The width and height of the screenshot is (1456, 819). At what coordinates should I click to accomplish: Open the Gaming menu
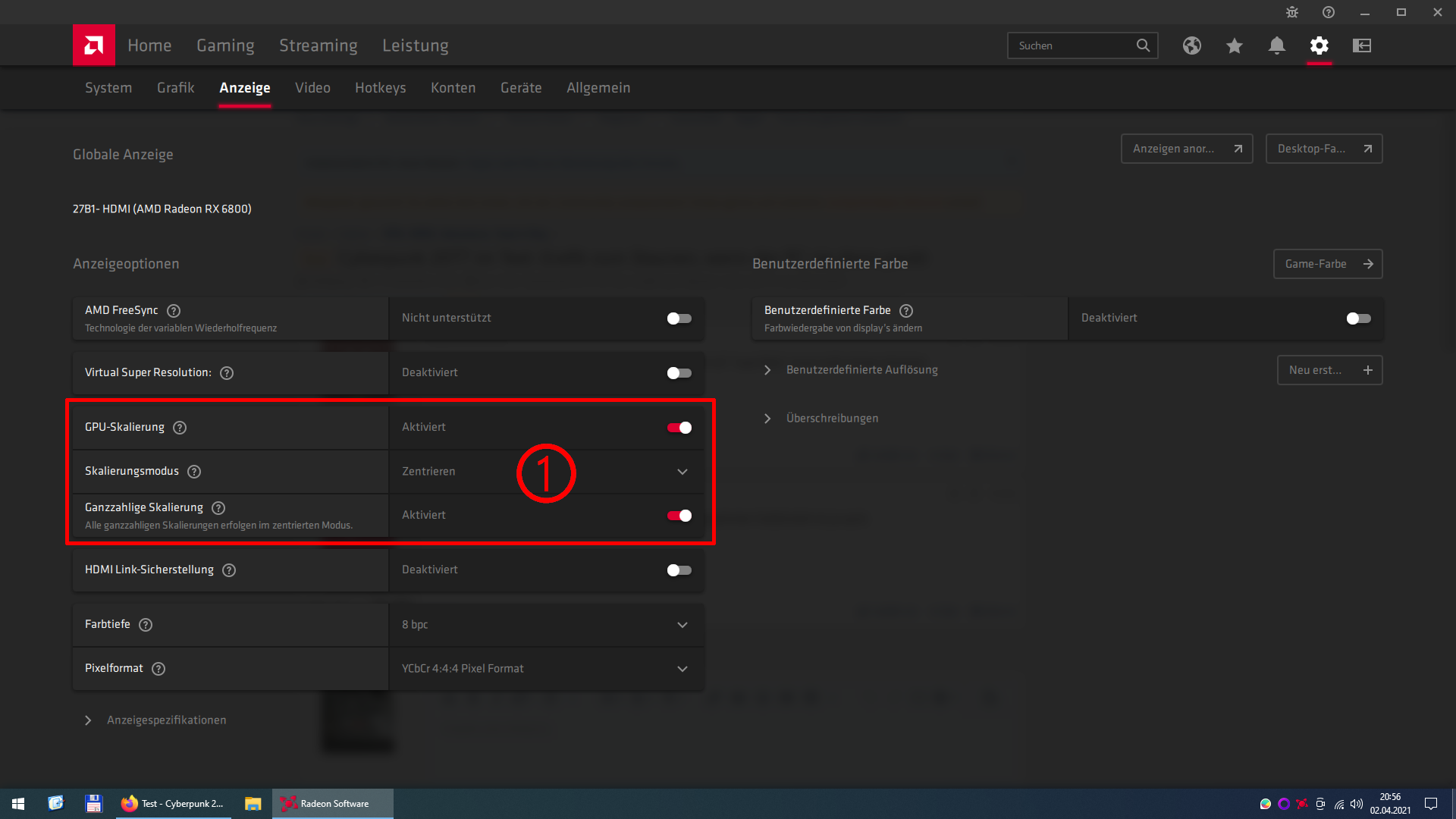tap(225, 45)
